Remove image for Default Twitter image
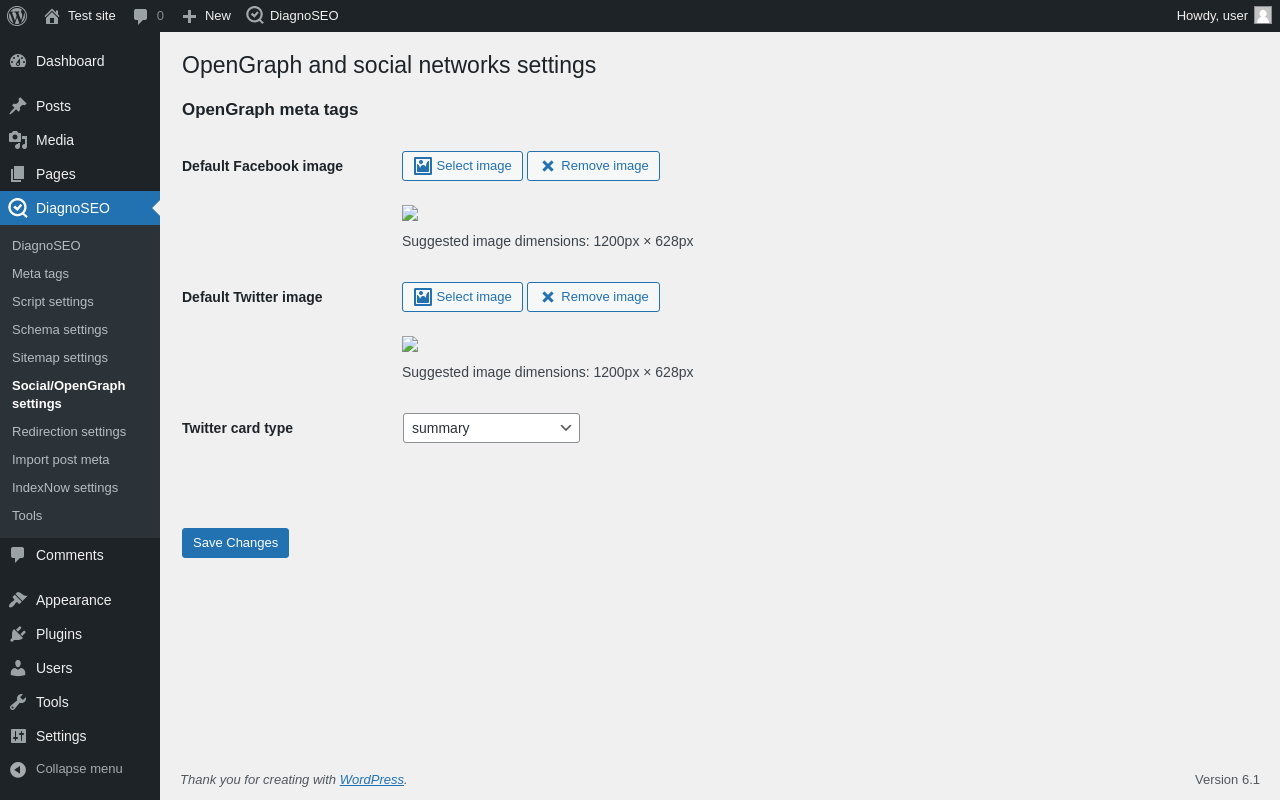 point(593,297)
